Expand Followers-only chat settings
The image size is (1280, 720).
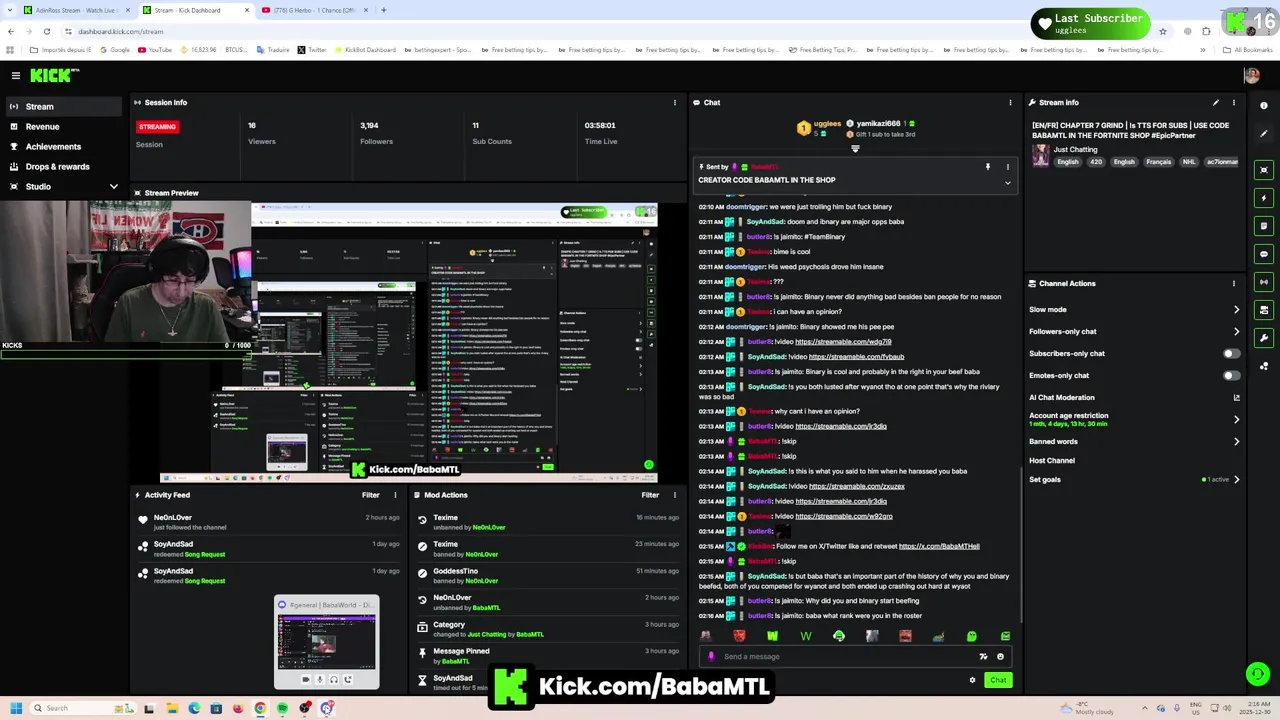click(x=1237, y=332)
